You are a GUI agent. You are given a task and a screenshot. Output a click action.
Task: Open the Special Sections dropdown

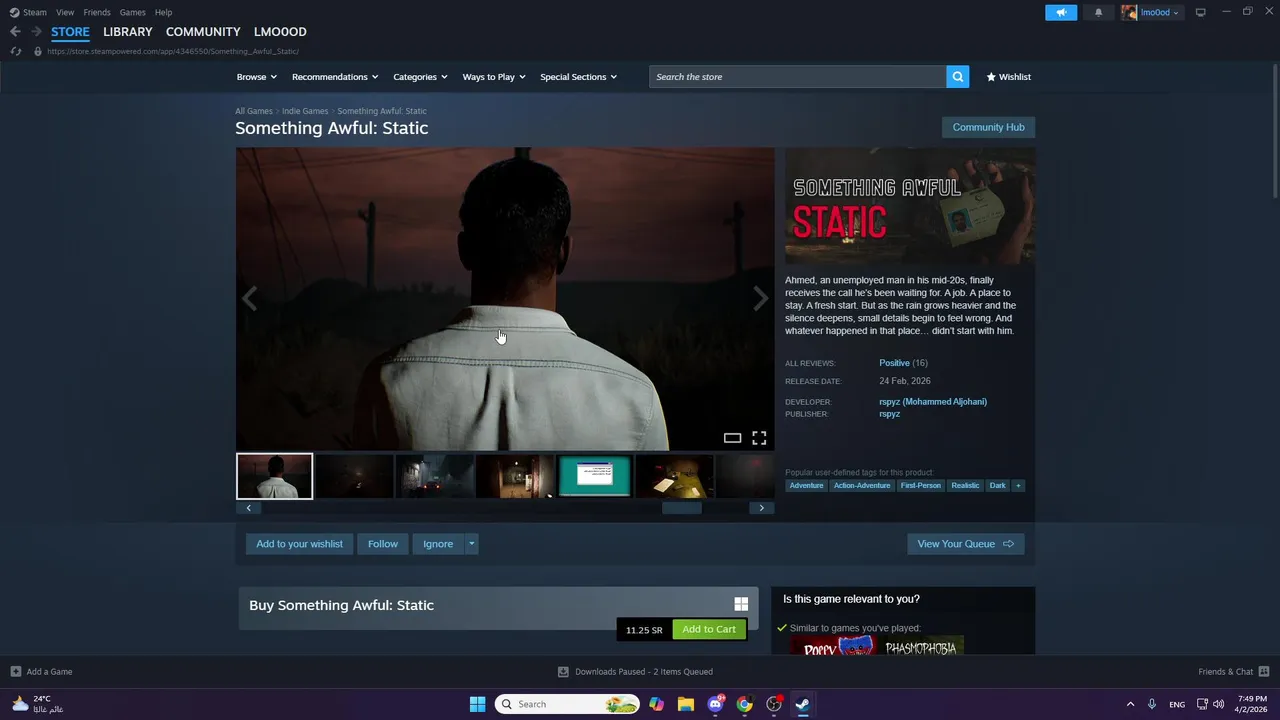[579, 77]
